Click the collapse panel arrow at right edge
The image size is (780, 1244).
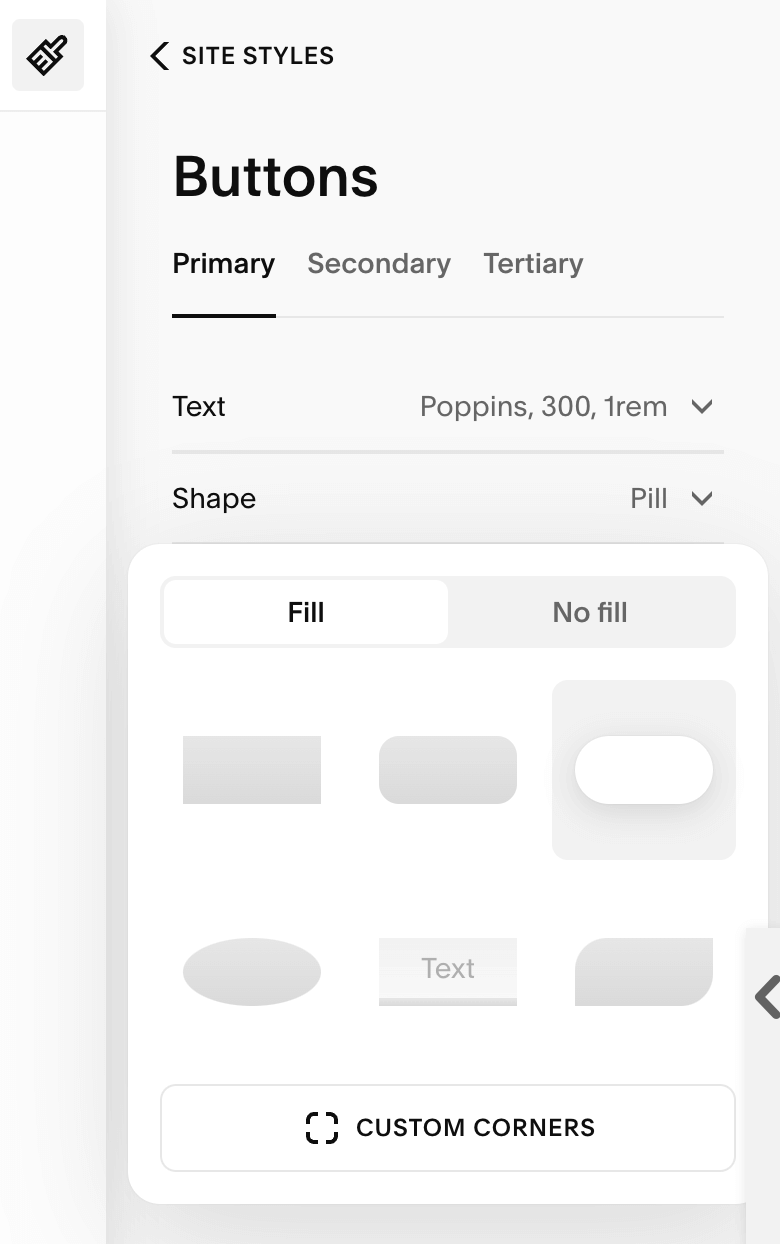766,996
